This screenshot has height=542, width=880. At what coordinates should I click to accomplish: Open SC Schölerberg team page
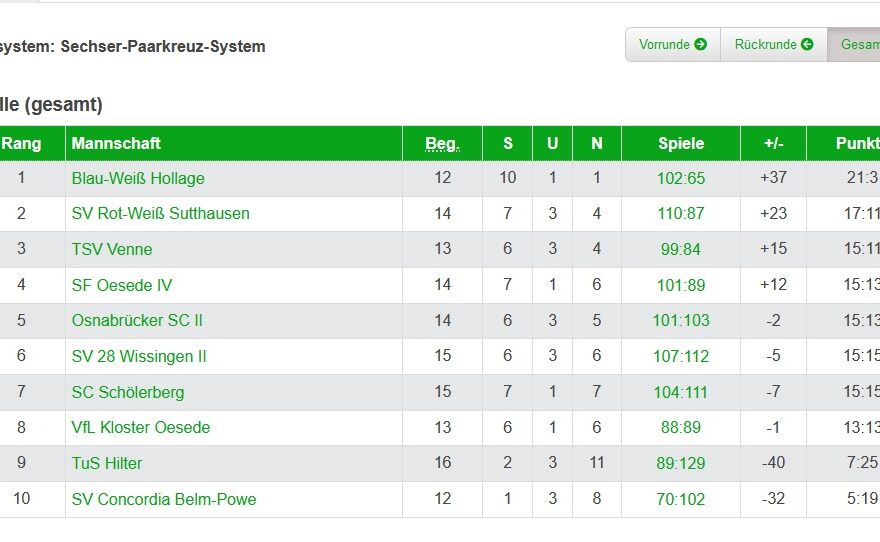tap(128, 392)
